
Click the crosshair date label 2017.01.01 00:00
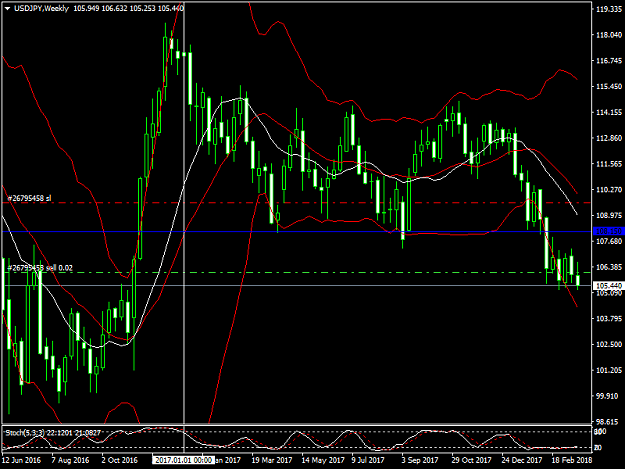183,460
